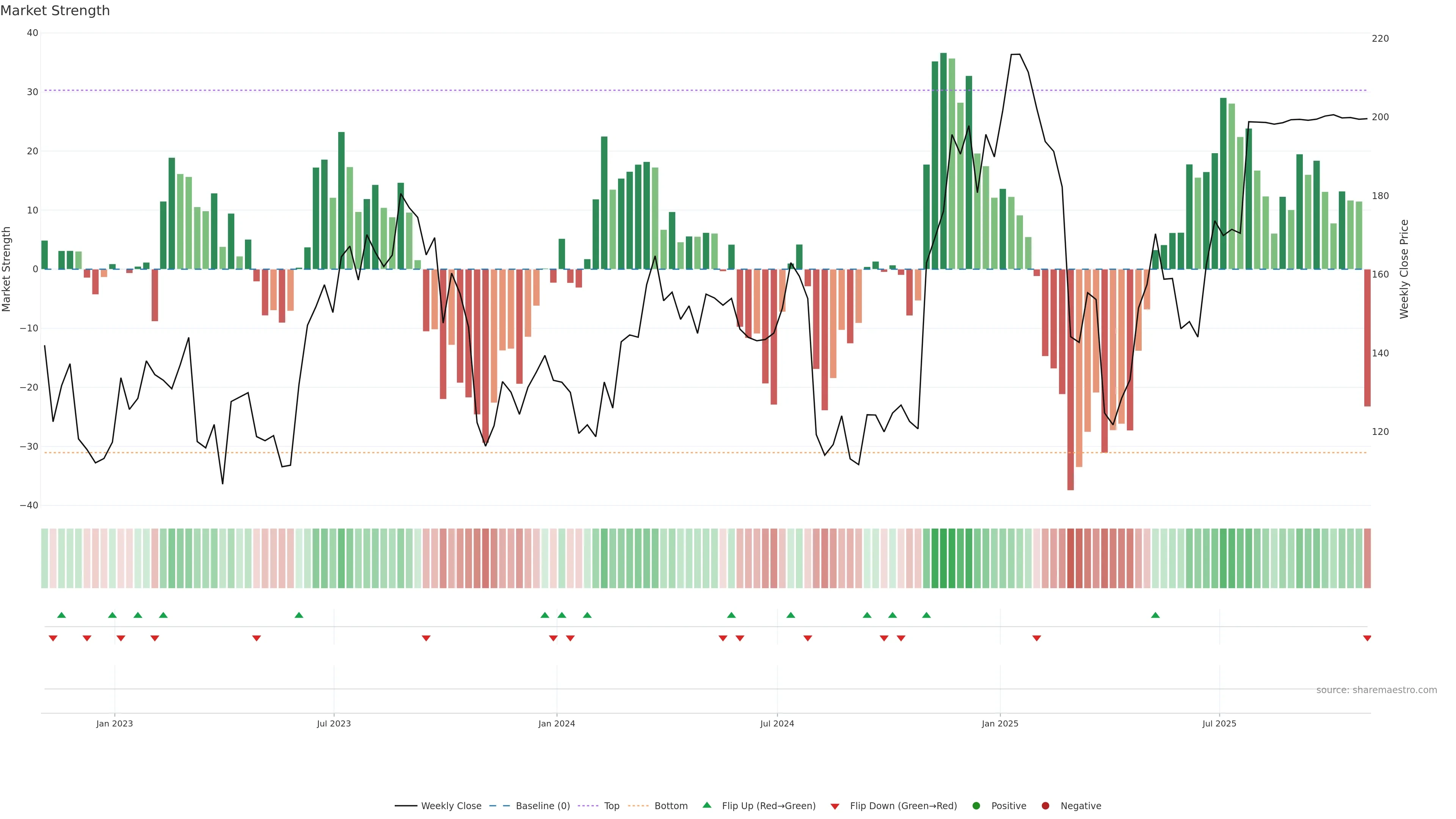1456x819 pixels.
Task: Click the red flip-down marker just after Jan 2025
Action: point(1037,638)
